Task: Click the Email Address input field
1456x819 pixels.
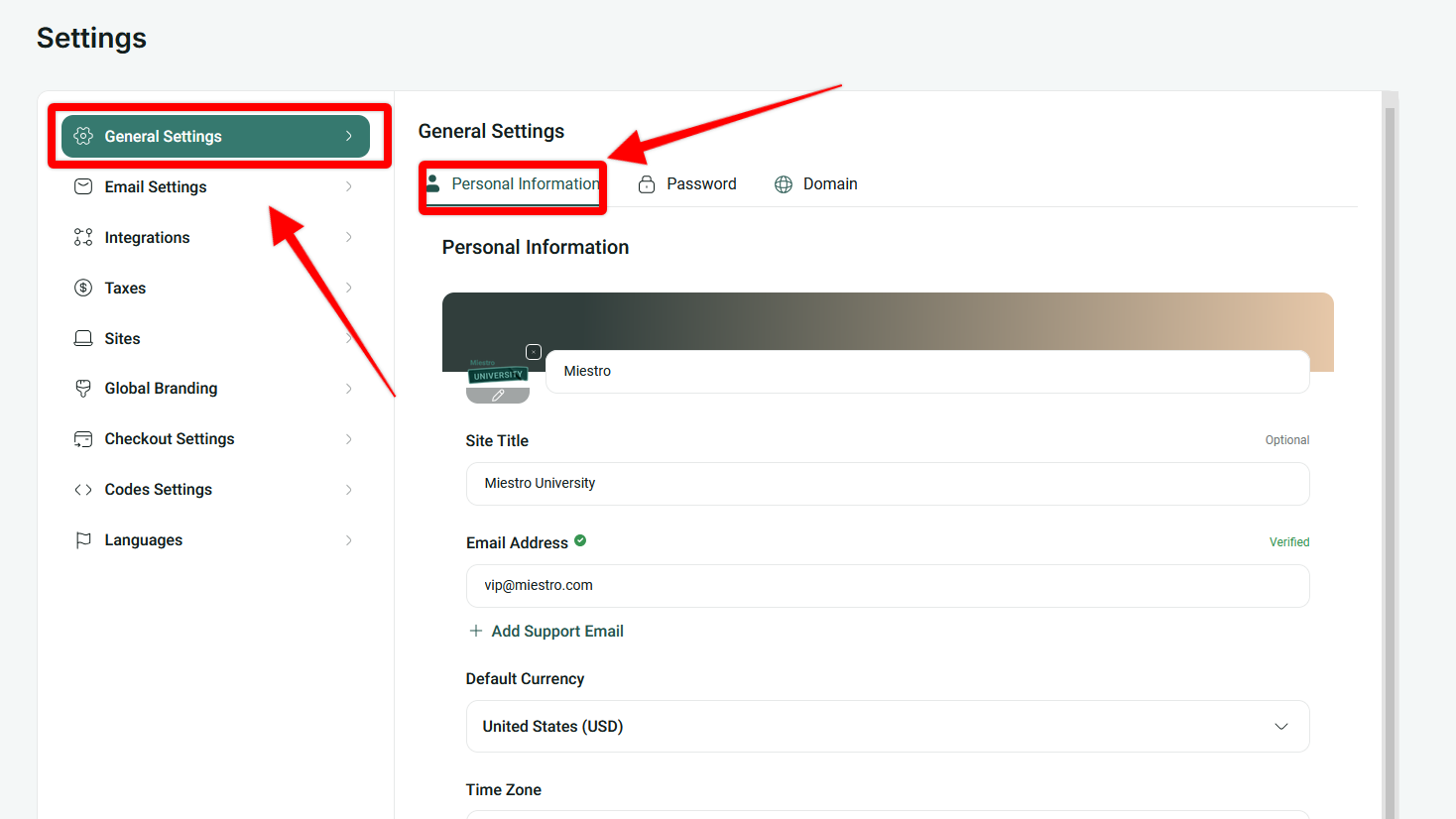Action: 888,586
